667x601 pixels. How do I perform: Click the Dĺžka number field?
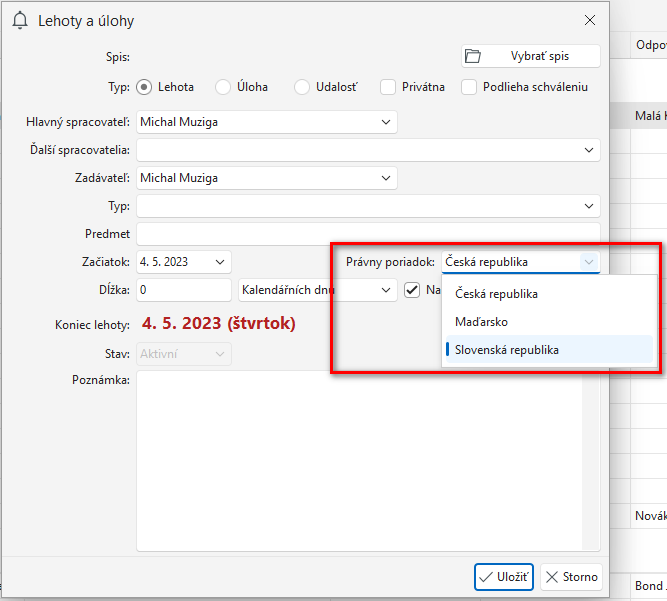coord(184,290)
